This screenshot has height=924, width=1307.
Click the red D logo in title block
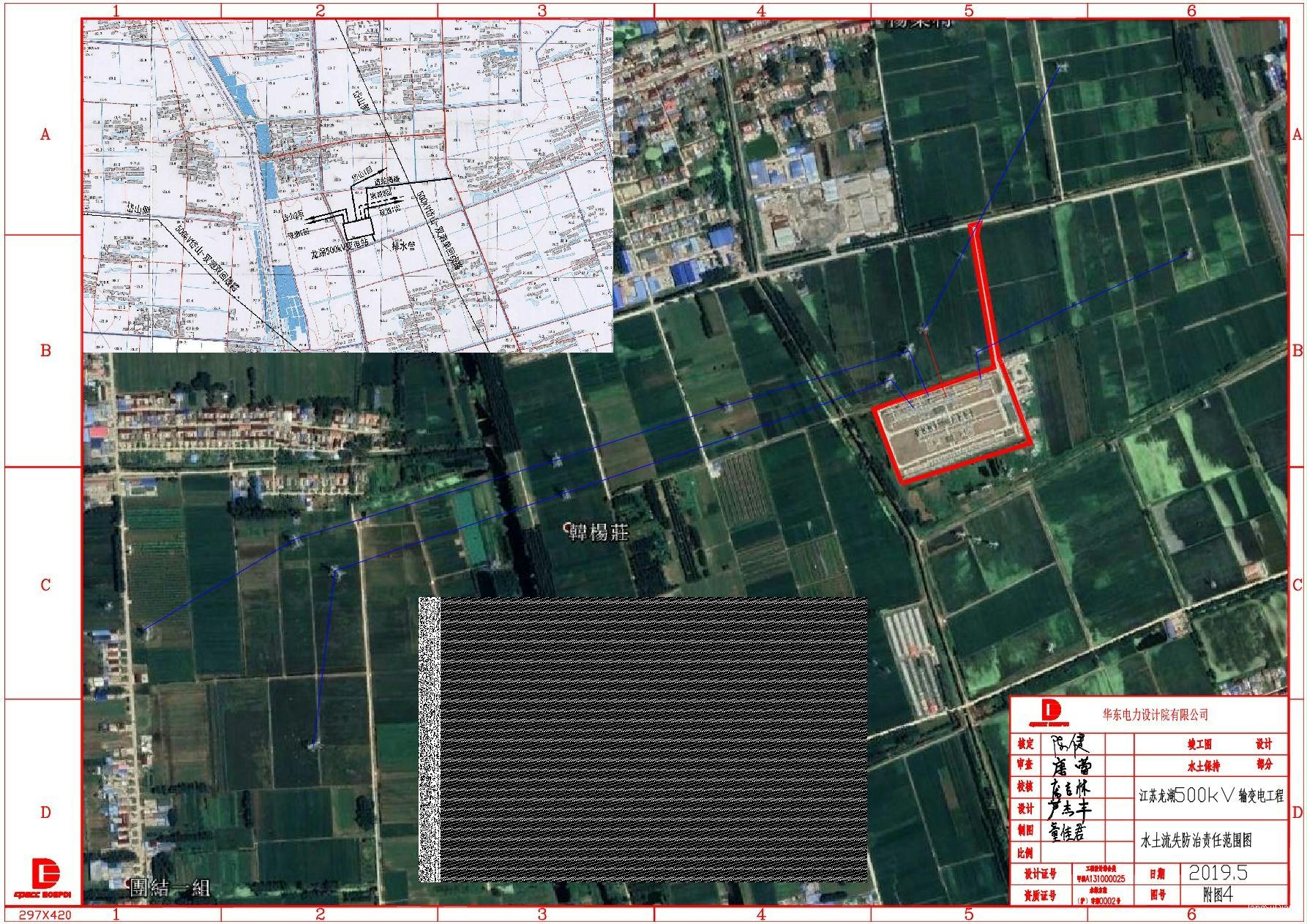tap(1051, 713)
